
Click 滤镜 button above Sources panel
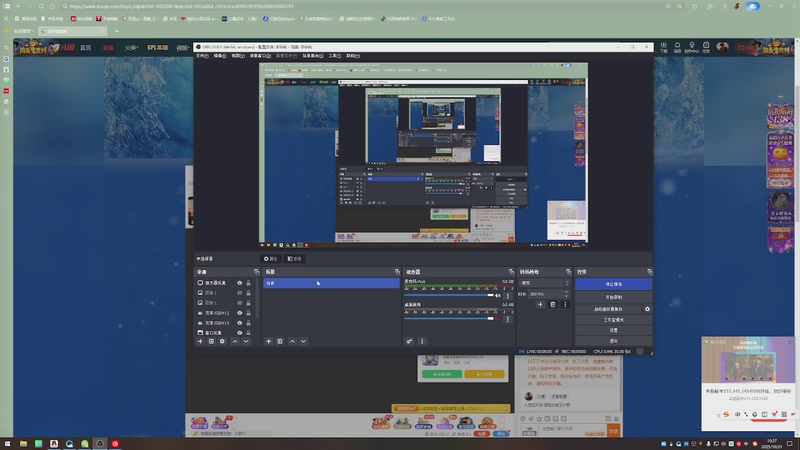(x=294, y=259)
